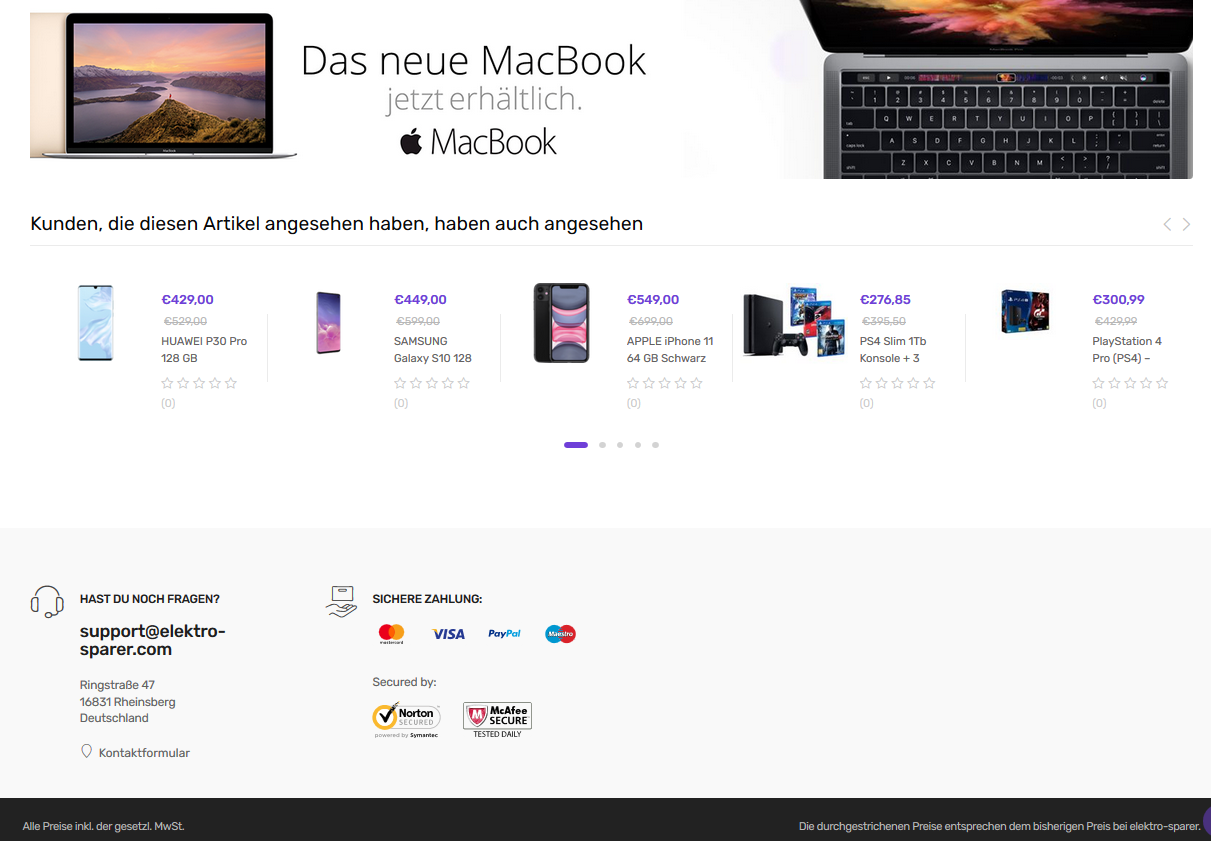Click the support@elektro-sparer.com email link

point(153,641)
